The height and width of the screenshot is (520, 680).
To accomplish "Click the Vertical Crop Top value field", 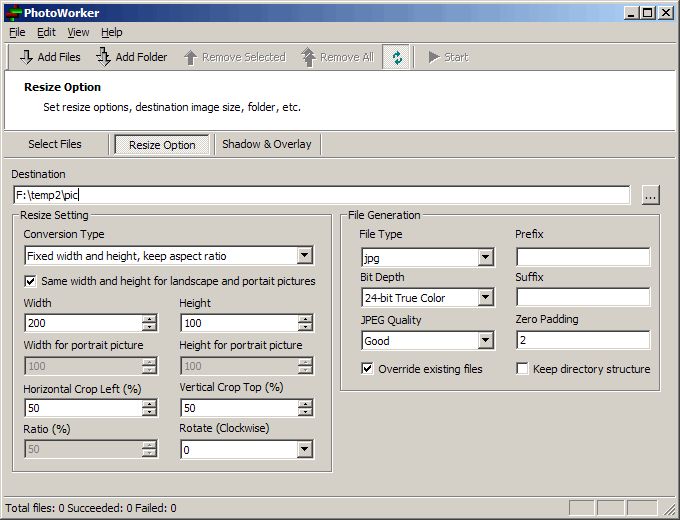I will pyautogui.click(x=239, y=408).
